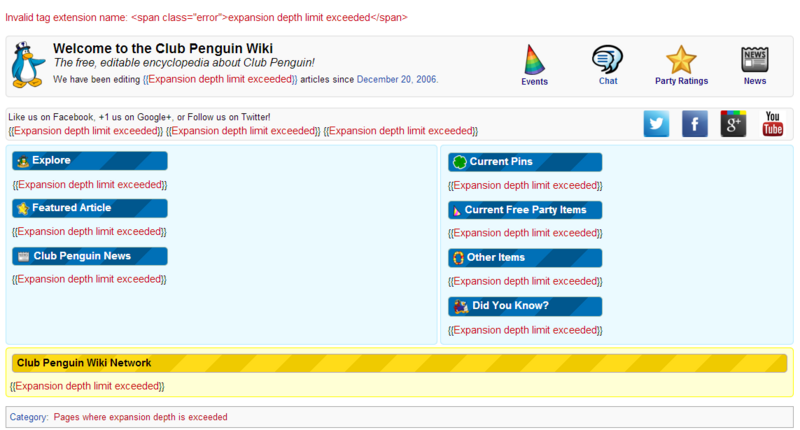Viewport: 800px width, 430px height.
Task: Click the expansion error under Did You Know?
Action: pos(525,331)
